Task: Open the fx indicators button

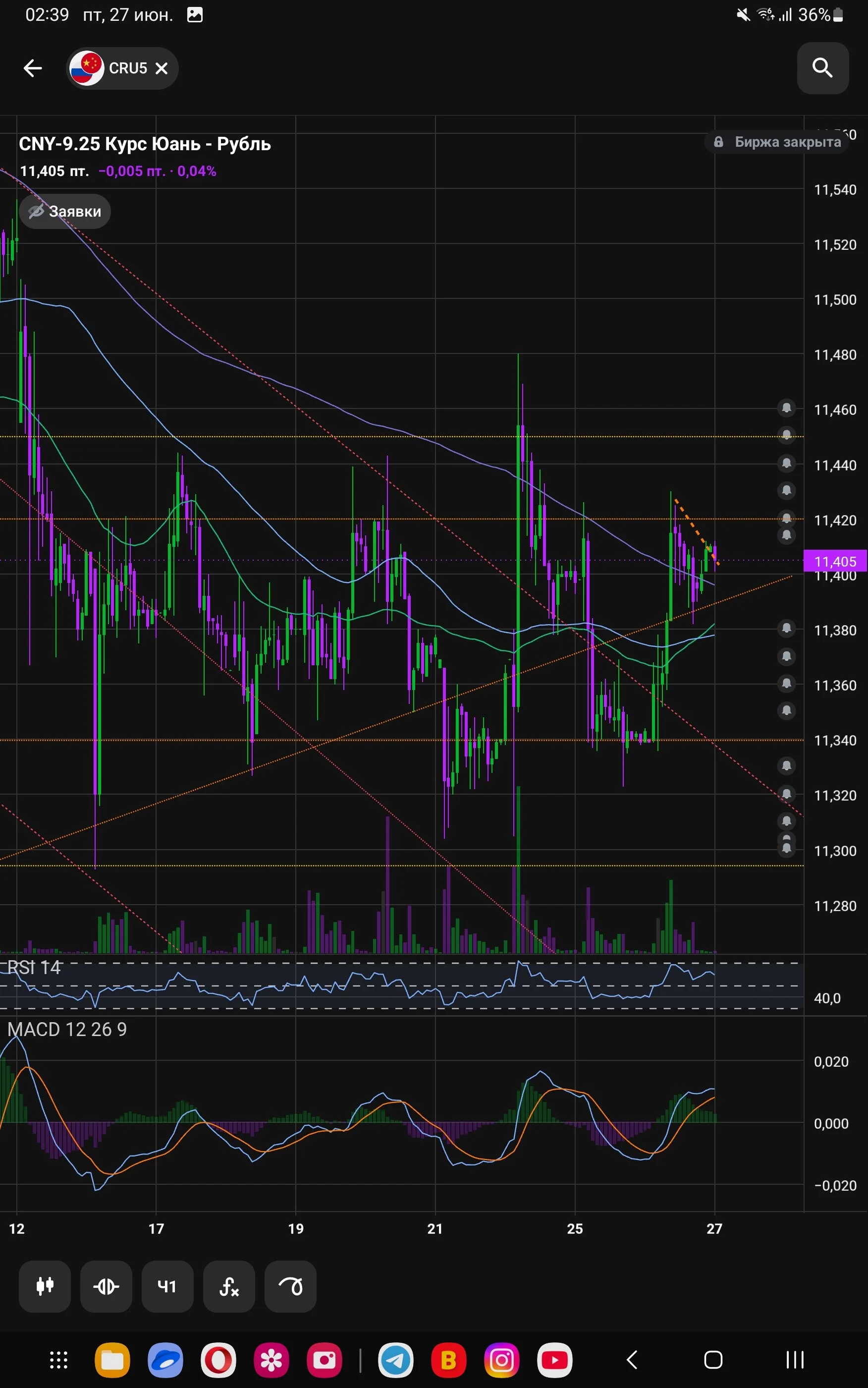Action: click(229, 1286)
